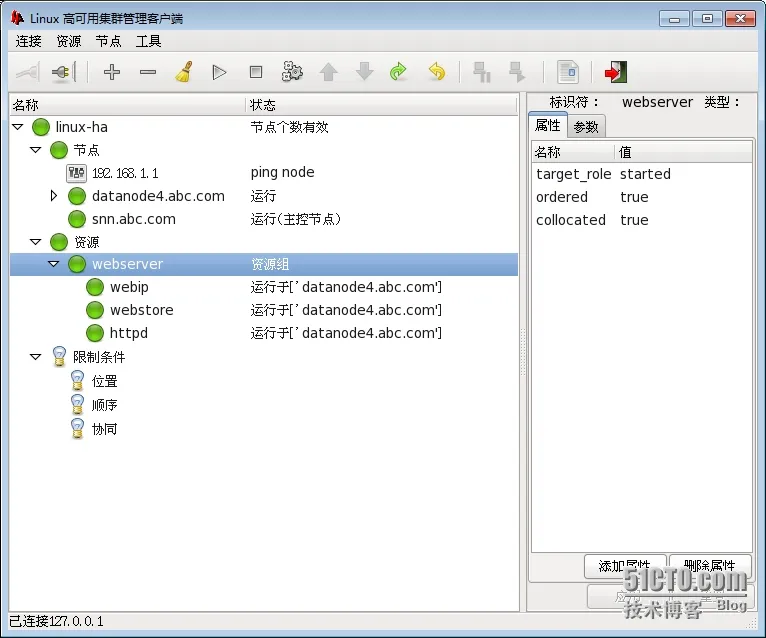This screenshot has height=638, width=766.
Task: Click the first greyed node standby icon
Action: tap(482, 72)
